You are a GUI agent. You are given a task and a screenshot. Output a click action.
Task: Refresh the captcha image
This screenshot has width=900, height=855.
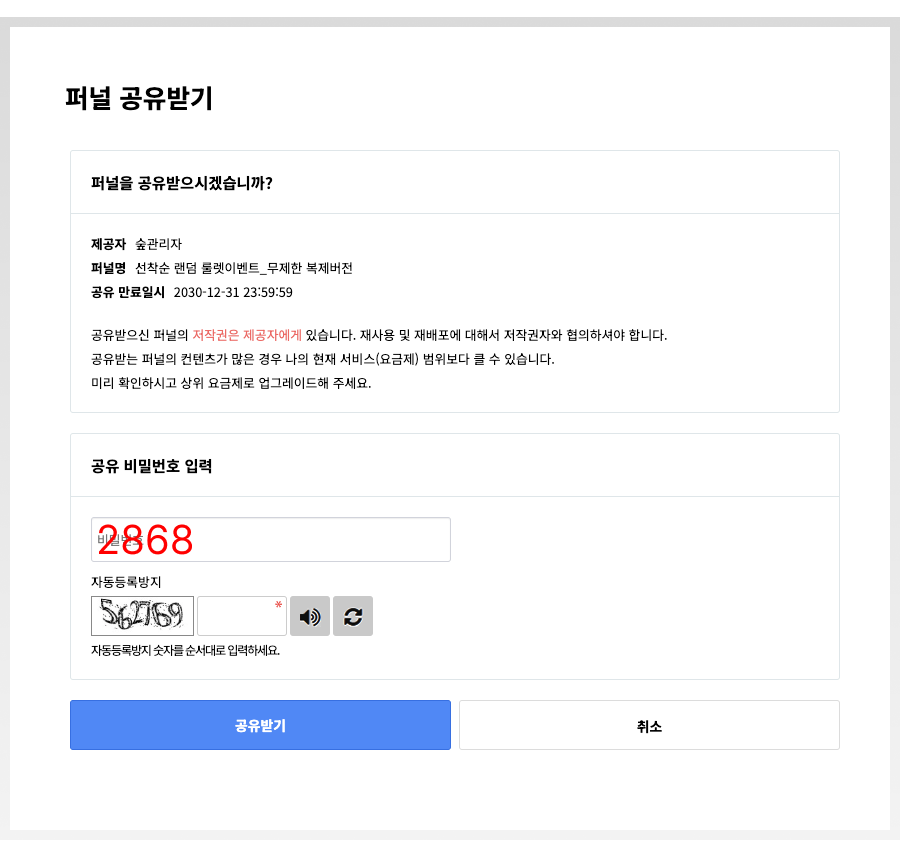(x=353, y=616)
